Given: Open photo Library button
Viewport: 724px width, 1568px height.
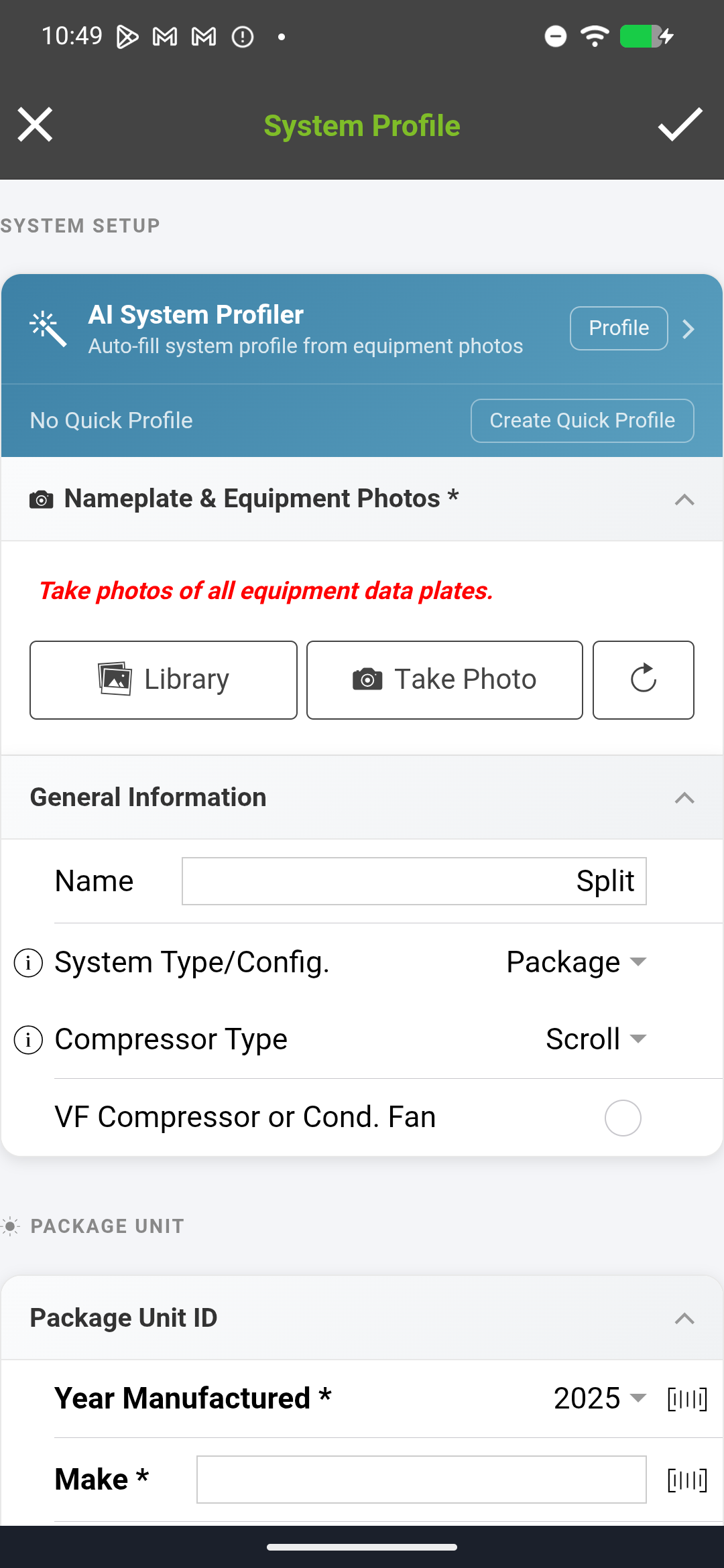Looking at the screenshot, I should pyautogui.click(x=164, y=679).
